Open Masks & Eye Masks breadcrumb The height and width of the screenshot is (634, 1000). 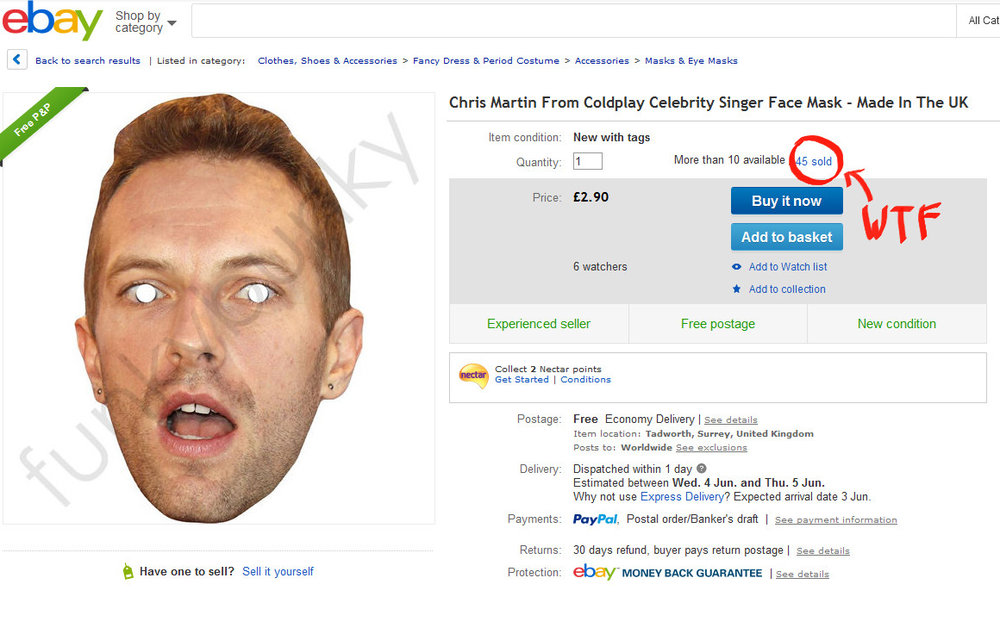point(691,61)
